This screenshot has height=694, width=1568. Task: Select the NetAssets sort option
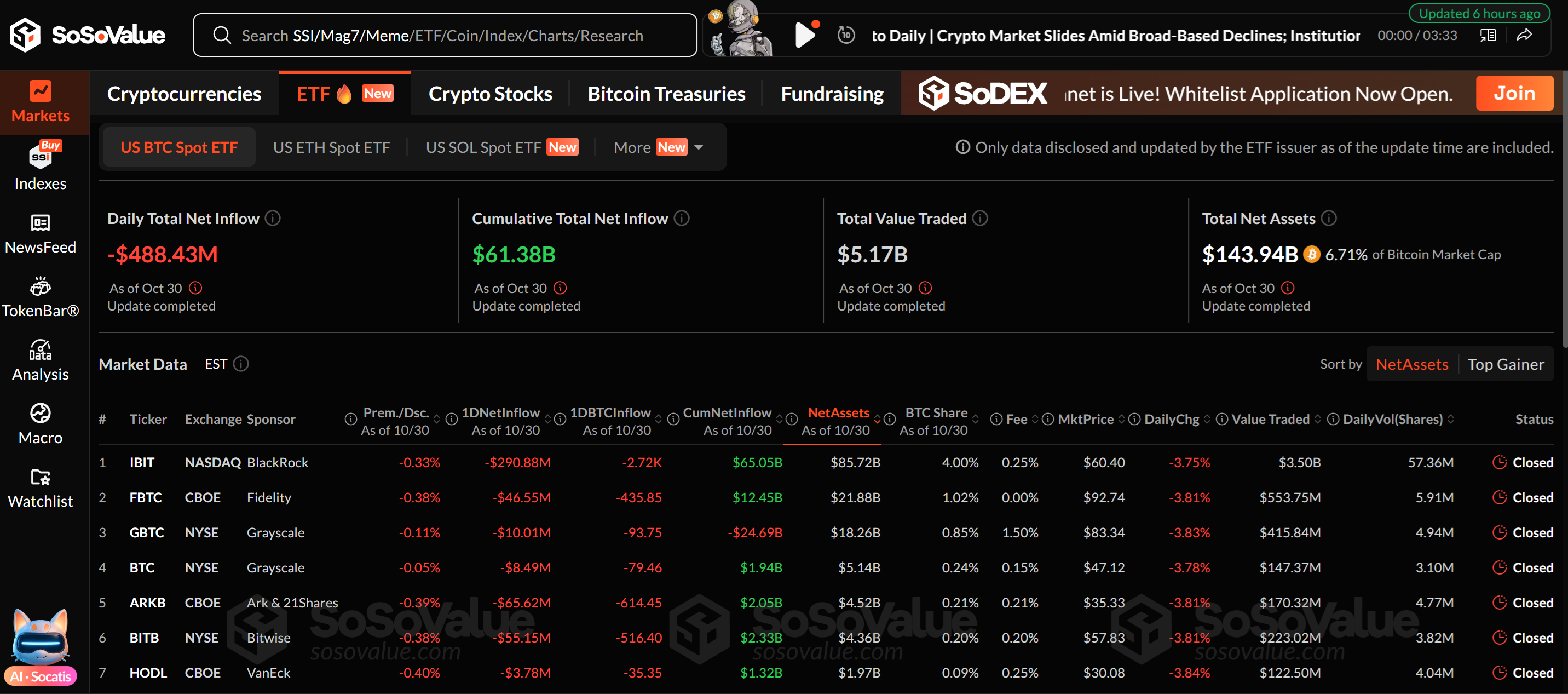tap(1411, 364)
